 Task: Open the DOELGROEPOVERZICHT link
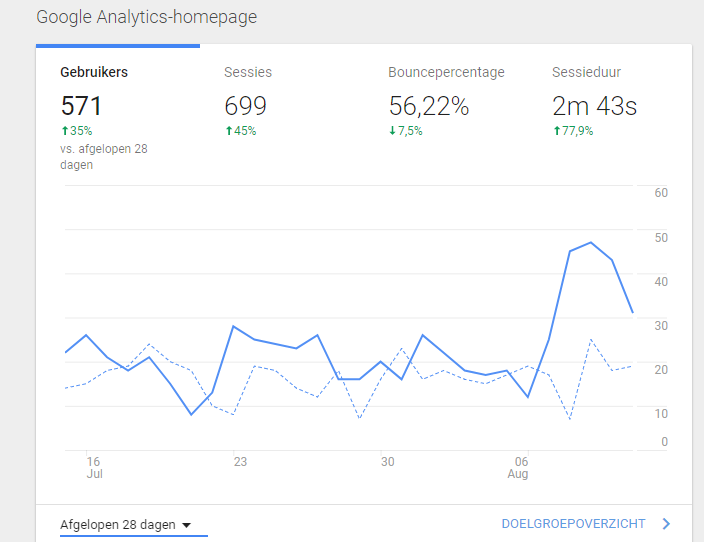(573, 524)
